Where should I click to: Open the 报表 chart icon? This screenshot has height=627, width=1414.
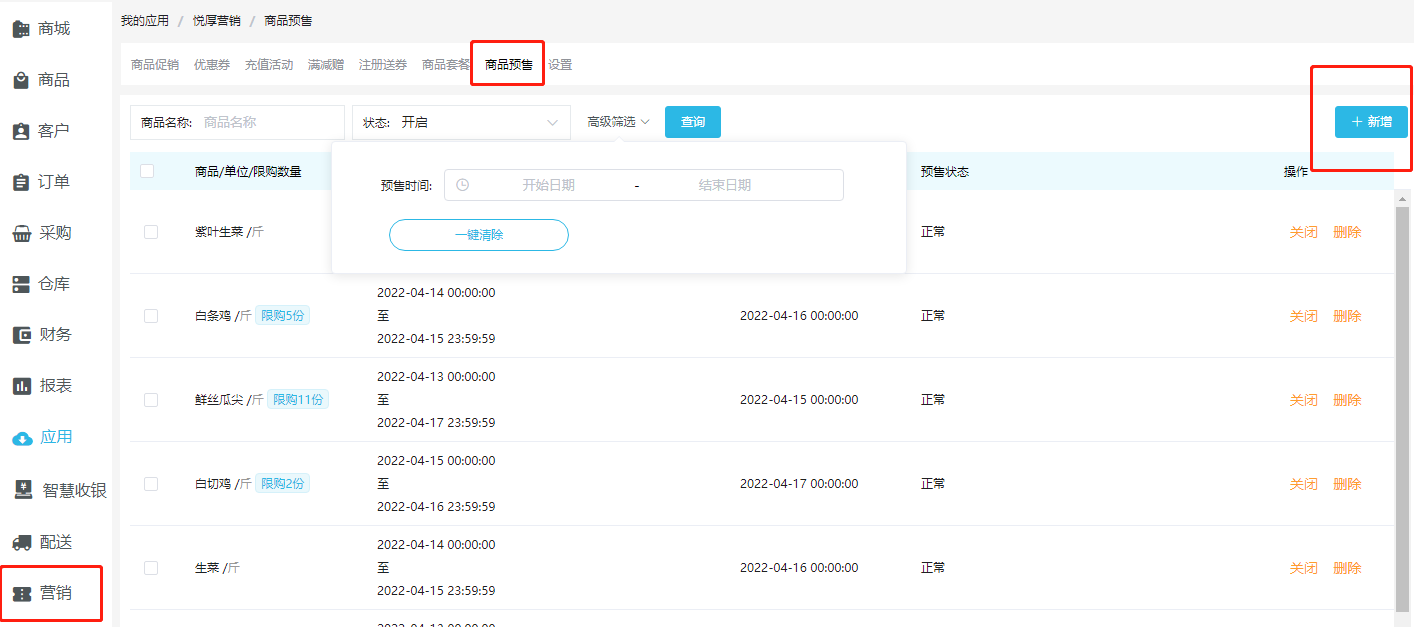click(x=21, y=386)
